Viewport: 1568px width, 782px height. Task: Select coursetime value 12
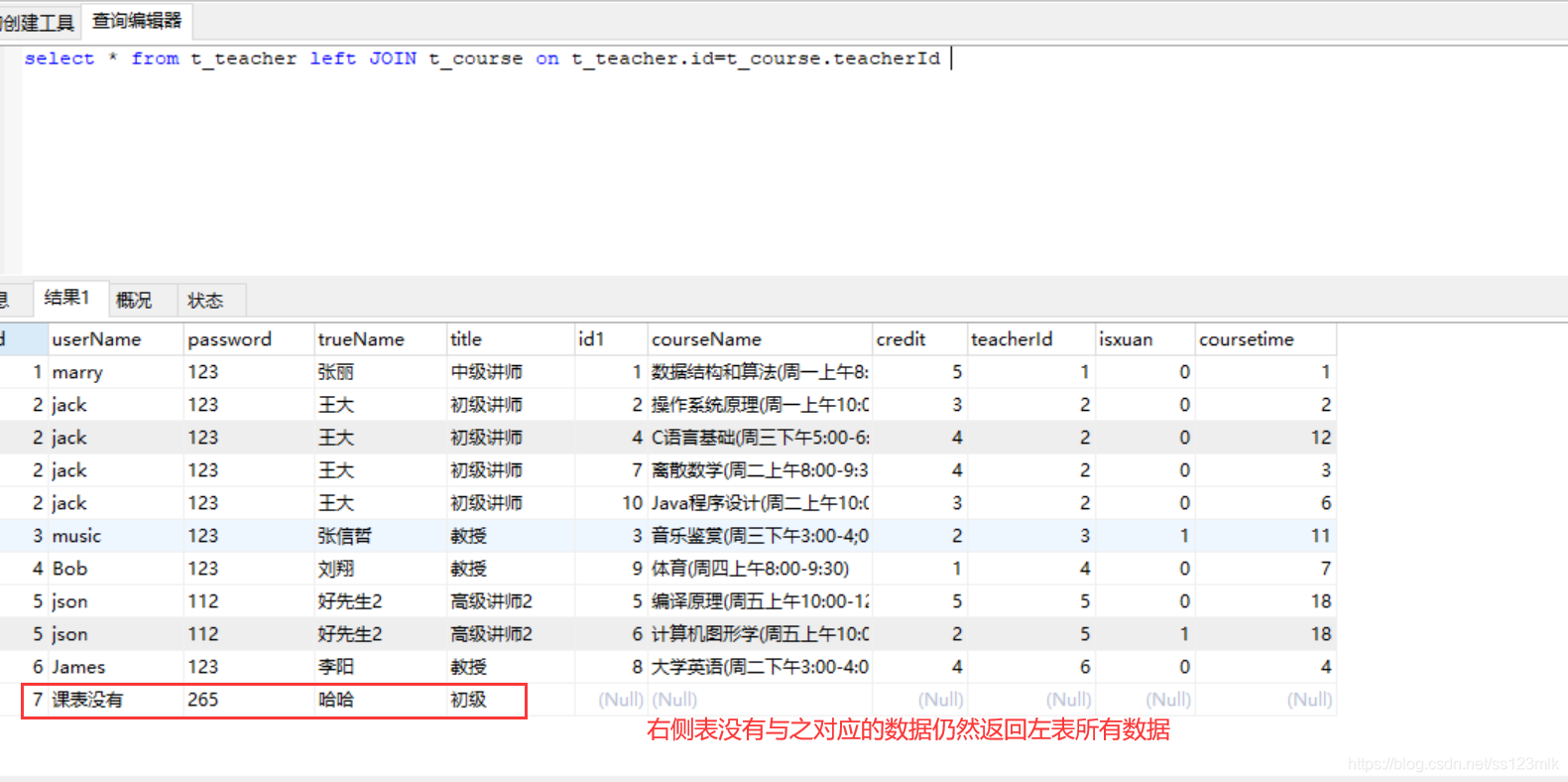point(1266,438)
